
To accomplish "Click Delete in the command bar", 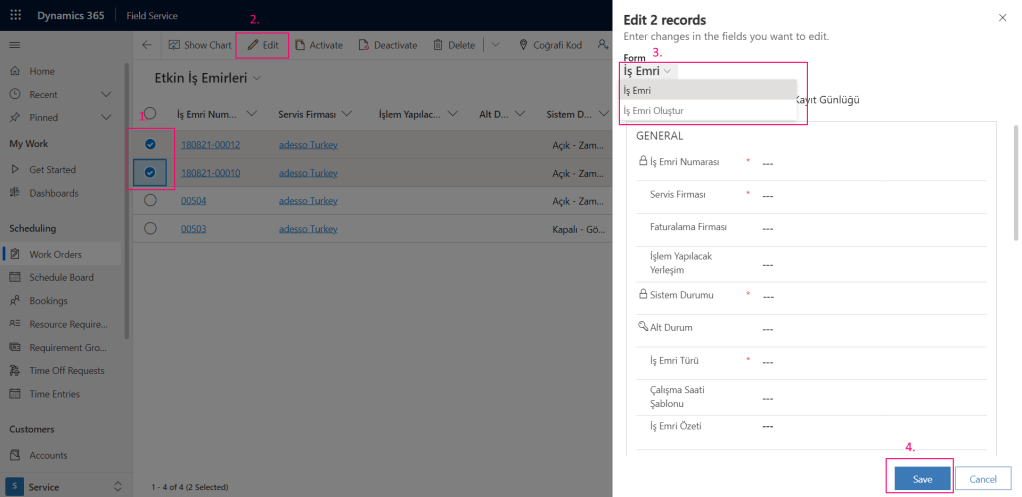I will coord(454,45).
